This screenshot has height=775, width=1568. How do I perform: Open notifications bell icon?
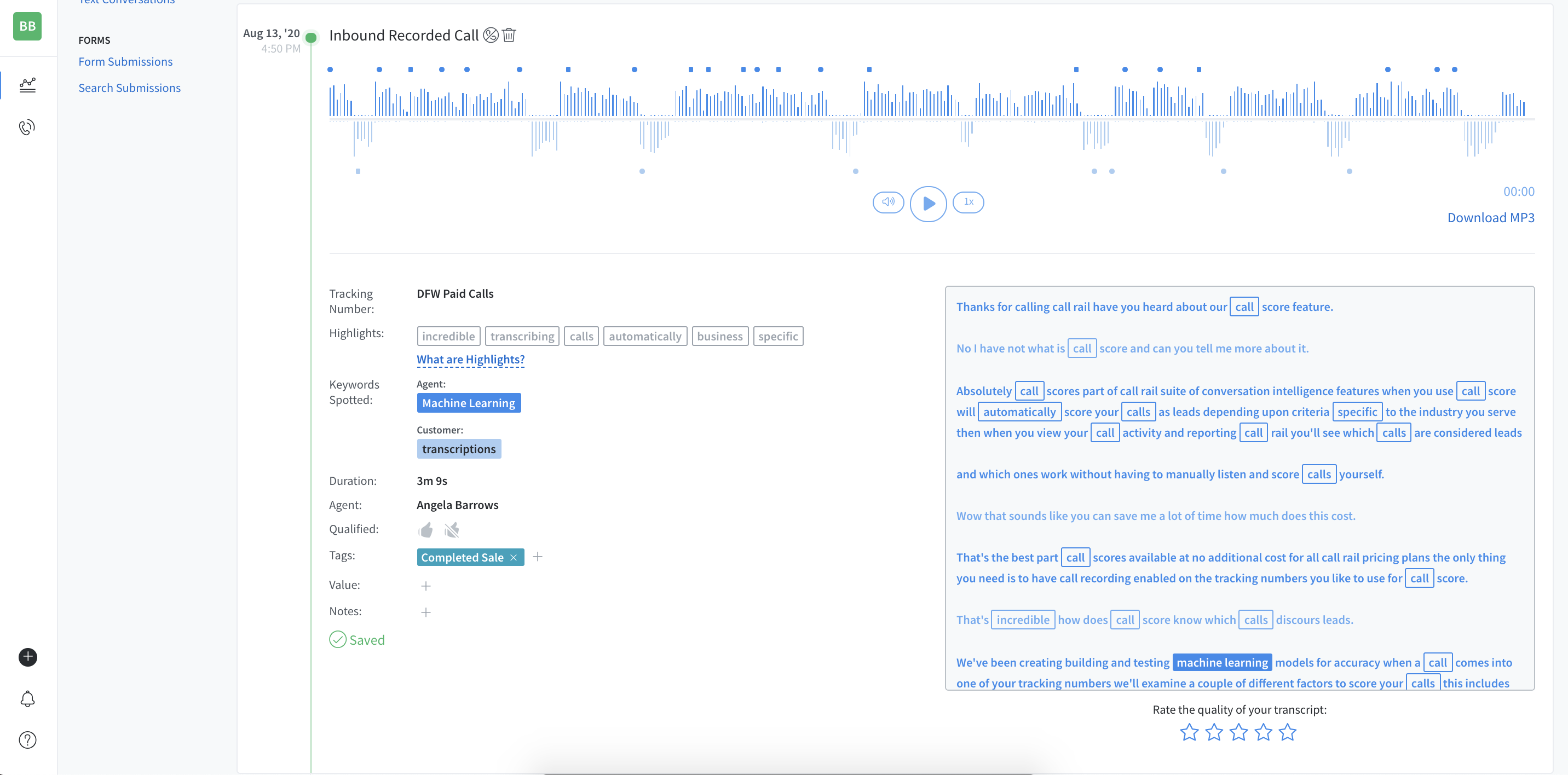tap(27, 699)
